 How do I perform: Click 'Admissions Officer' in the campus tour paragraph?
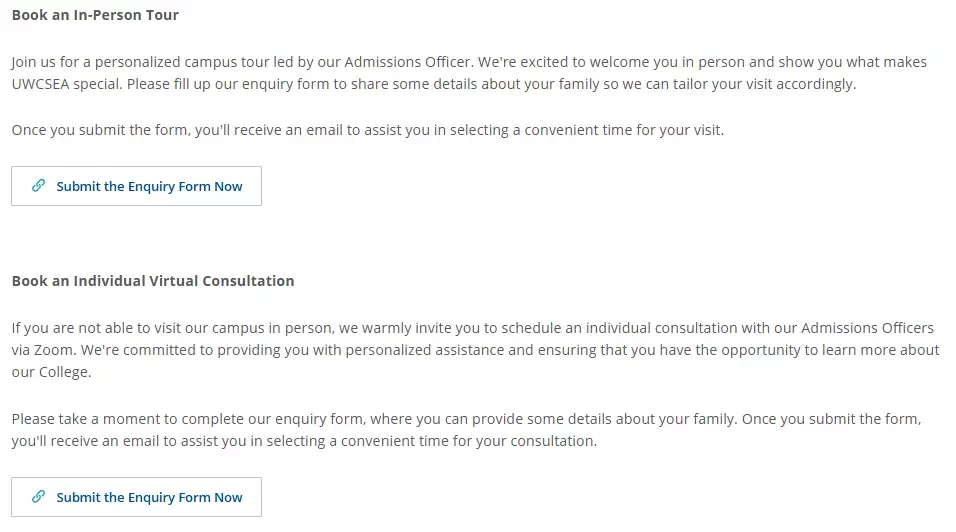[x=407, y=62]
